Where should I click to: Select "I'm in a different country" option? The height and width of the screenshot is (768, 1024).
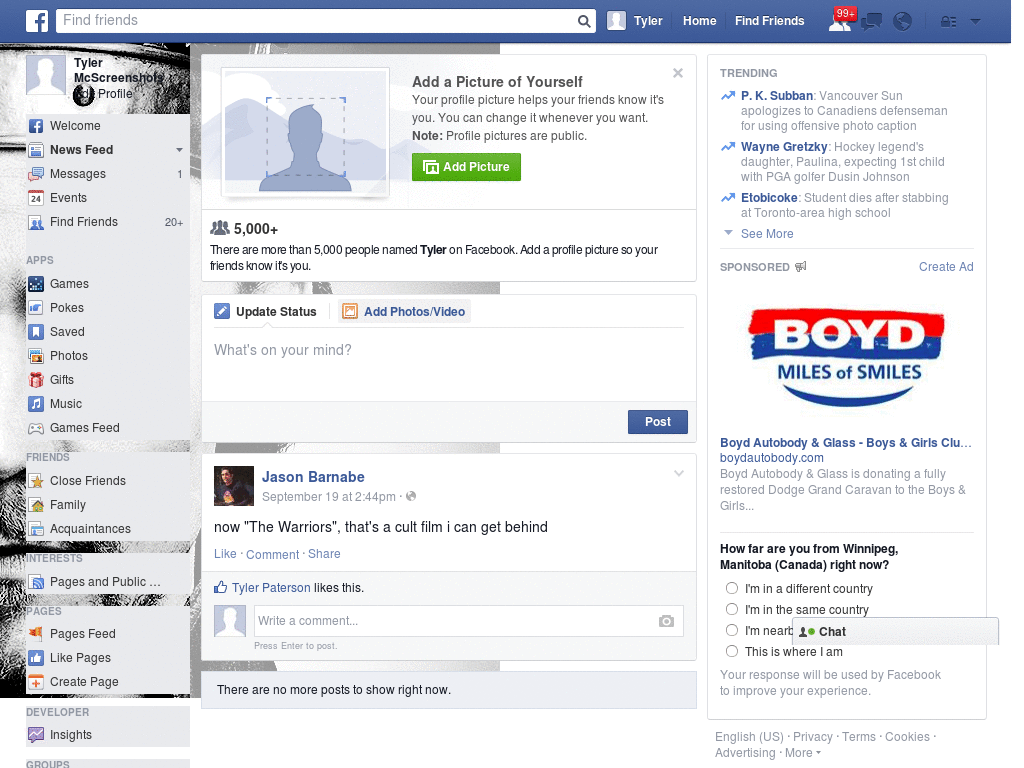click(x=732, y=588)
